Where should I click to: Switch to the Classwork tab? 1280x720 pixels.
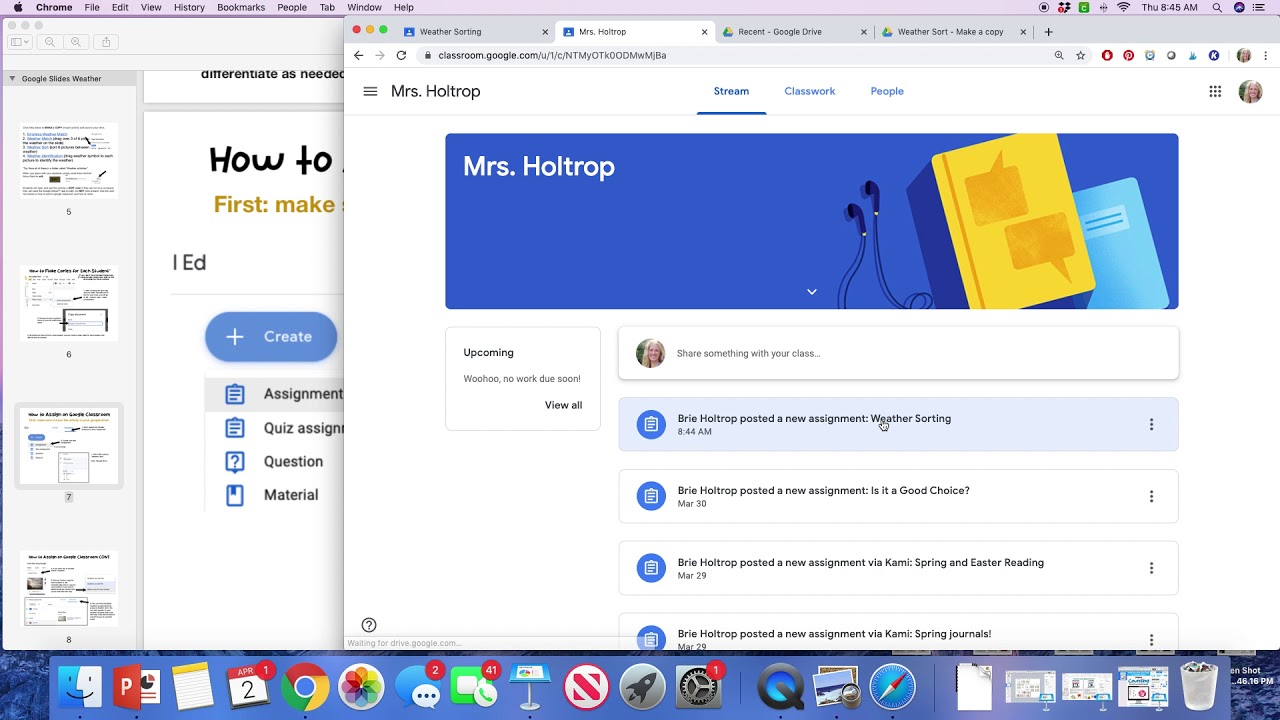point(810,91)
